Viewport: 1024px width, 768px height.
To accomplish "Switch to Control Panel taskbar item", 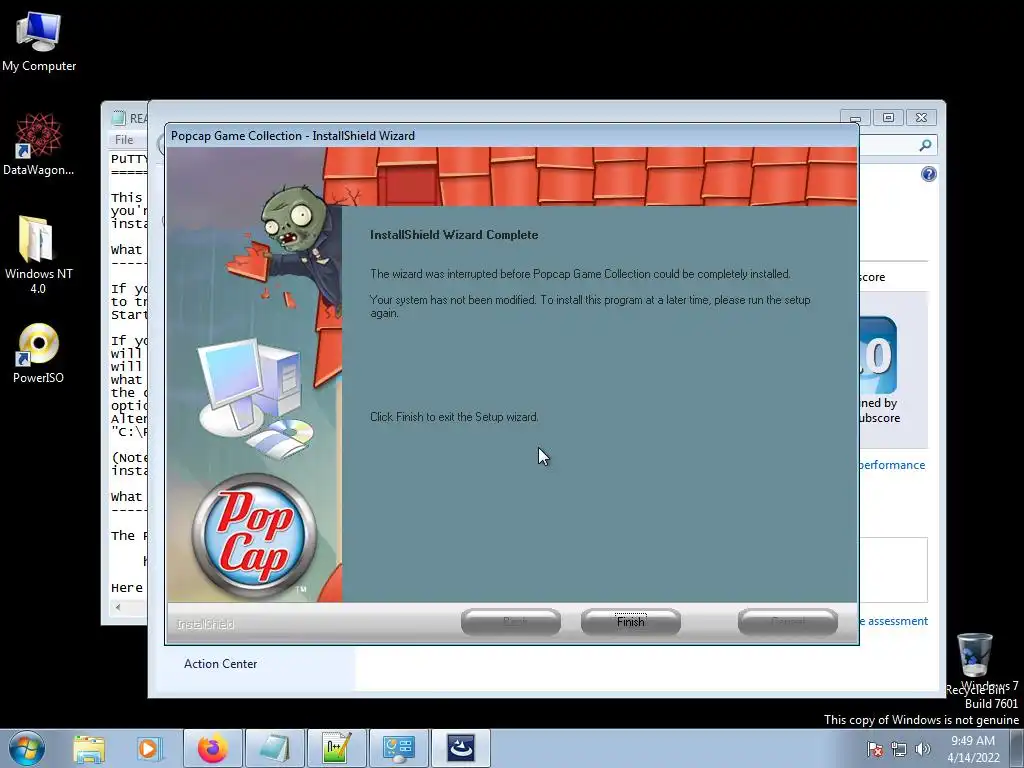I will 398,748.
